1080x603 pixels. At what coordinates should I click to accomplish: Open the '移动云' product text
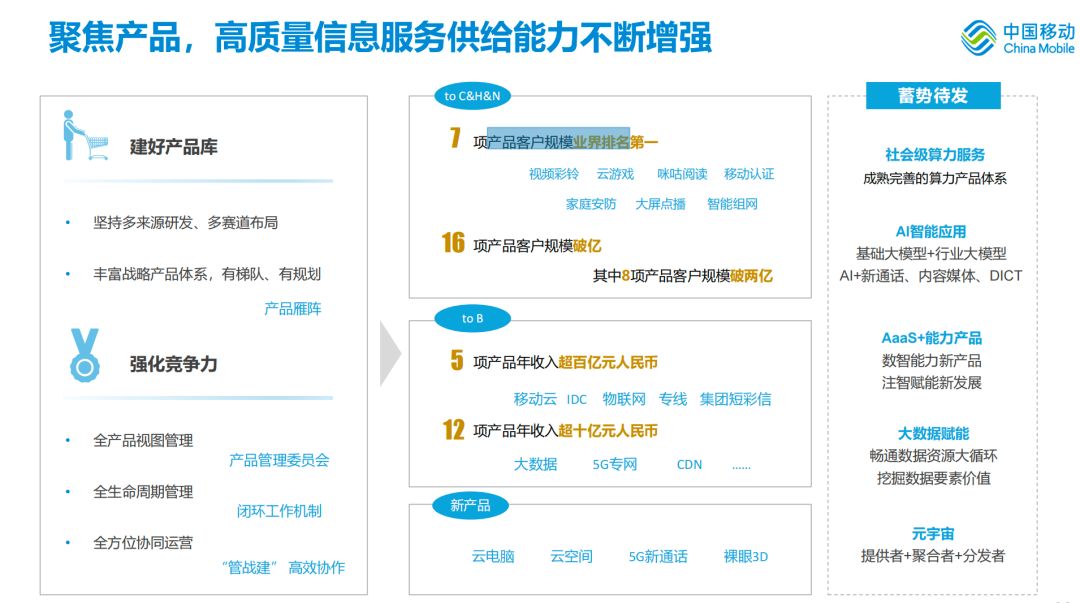coord(535,399)
